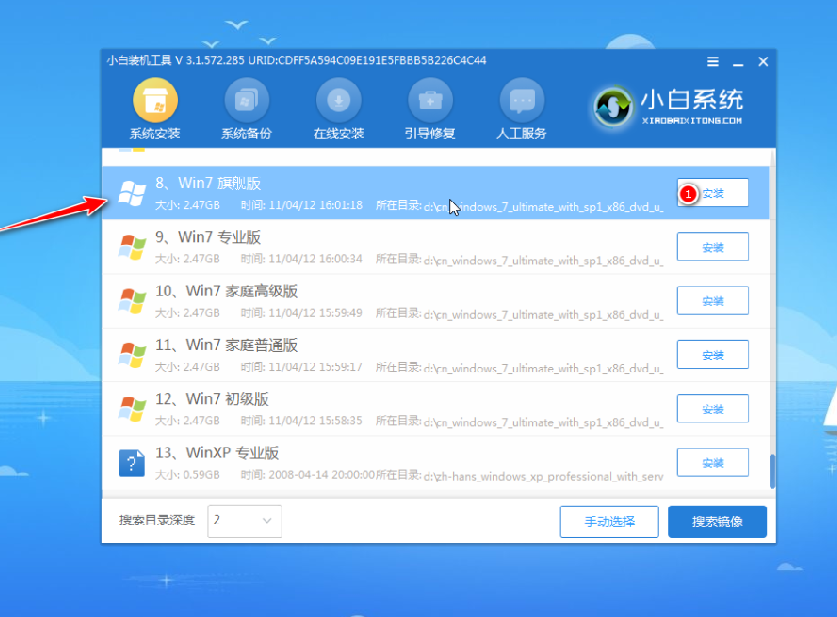Select the '9、Win7 专业版' title text

click(208, 237)
